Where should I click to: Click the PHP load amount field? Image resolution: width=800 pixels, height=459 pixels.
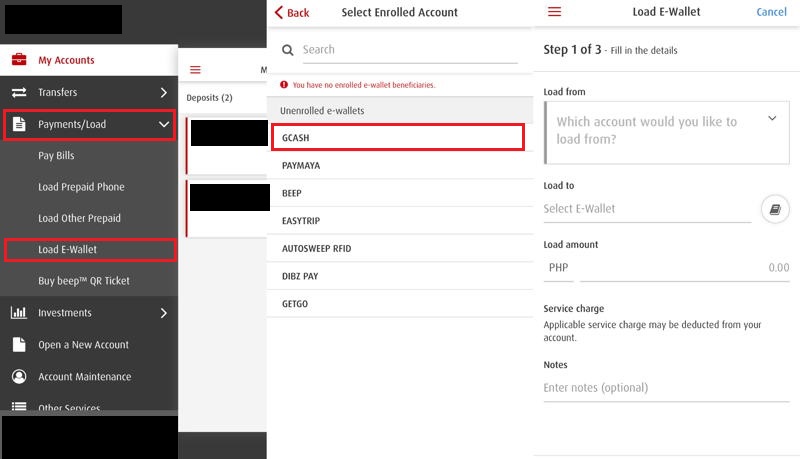[x=684, y=268]
